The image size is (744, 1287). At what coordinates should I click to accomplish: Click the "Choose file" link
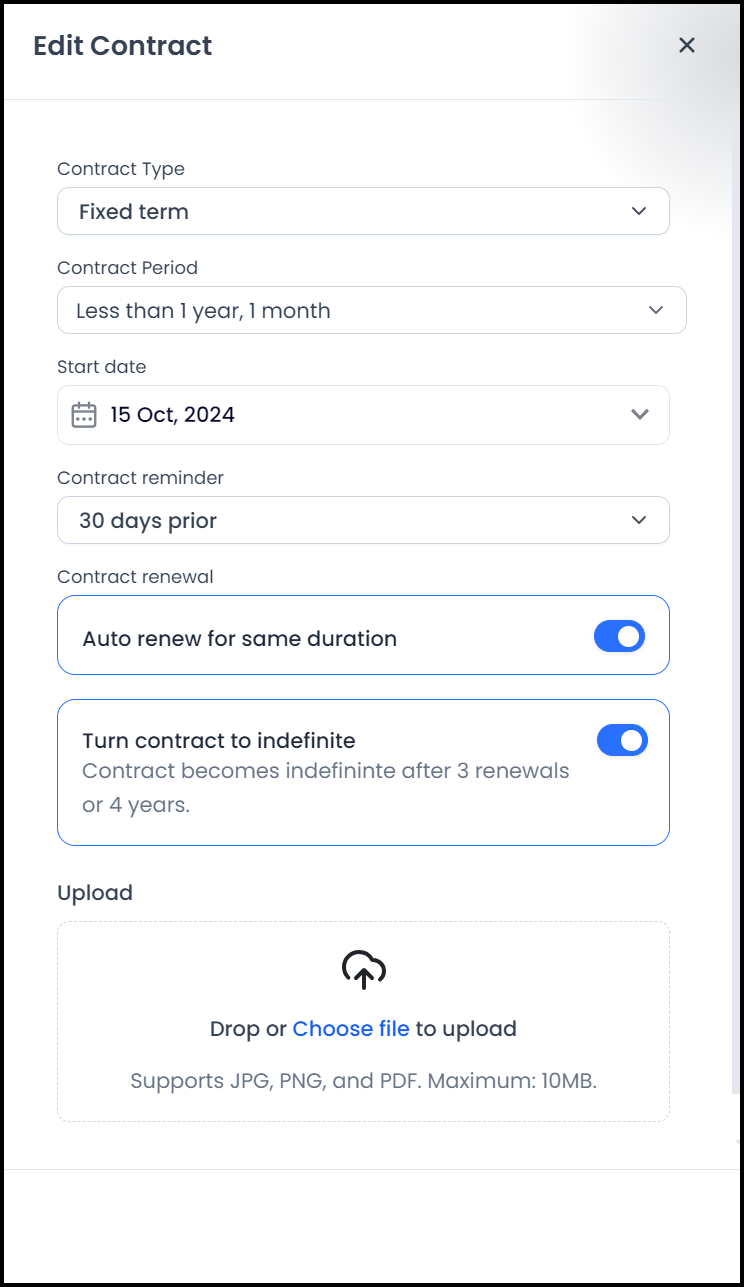coord(351,1028)
